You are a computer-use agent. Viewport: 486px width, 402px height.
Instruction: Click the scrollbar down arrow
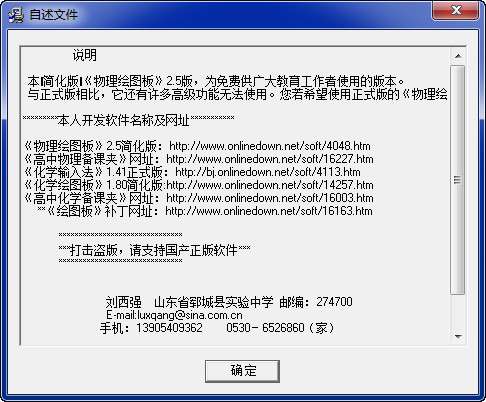pyautogui.click(x=458, y=336)
